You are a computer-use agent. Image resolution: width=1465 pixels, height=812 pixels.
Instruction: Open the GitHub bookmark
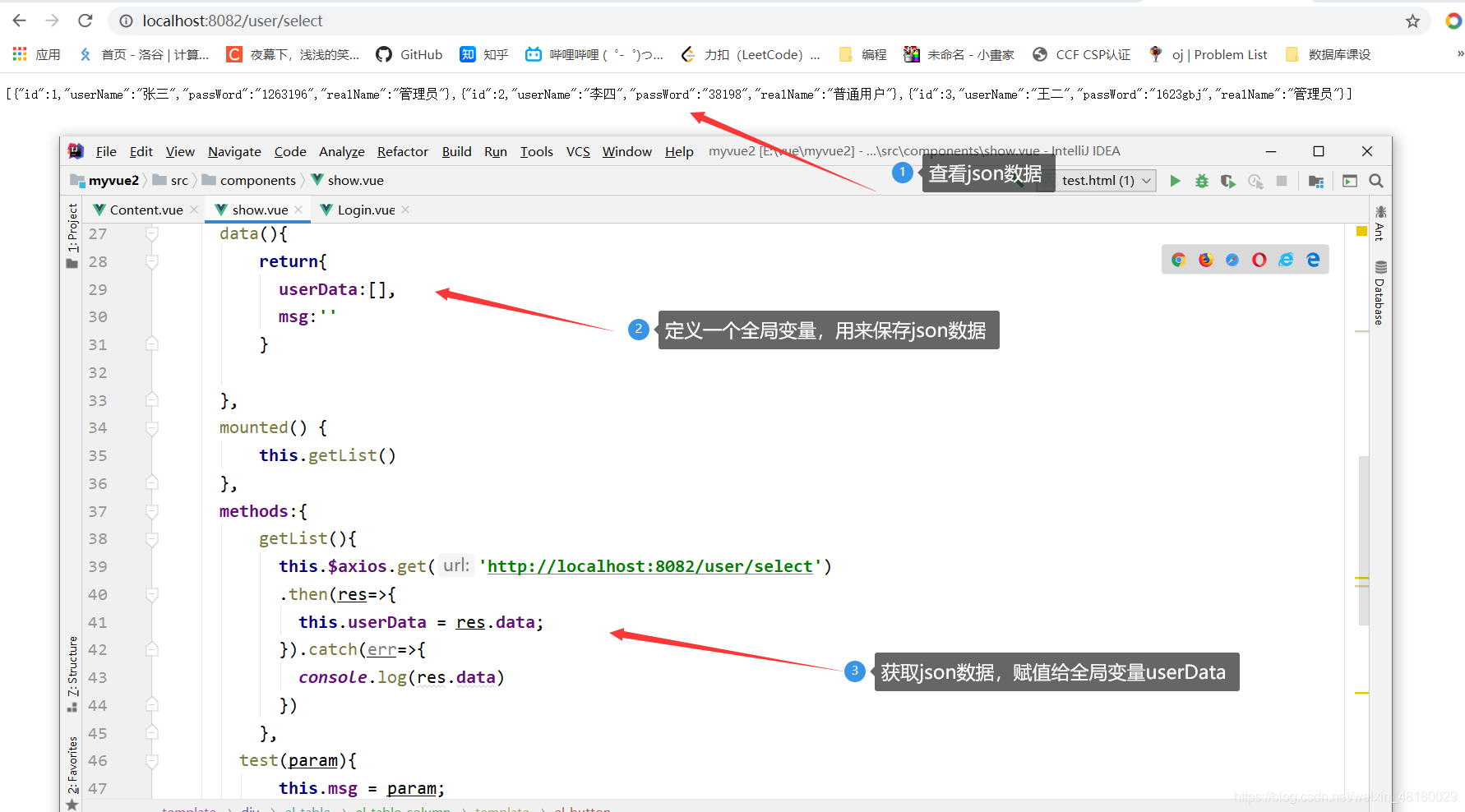(409, 54)
